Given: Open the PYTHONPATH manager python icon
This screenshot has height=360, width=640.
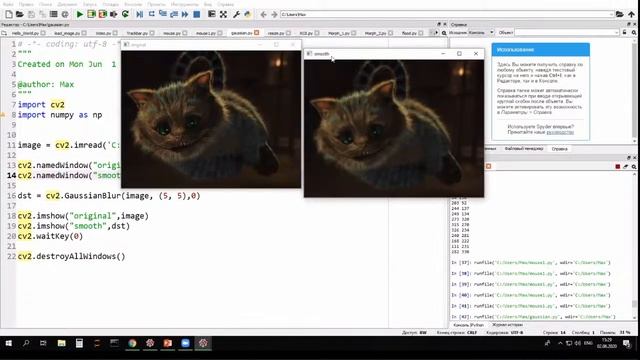Looking at the screenshot, I should coord(247,14).
